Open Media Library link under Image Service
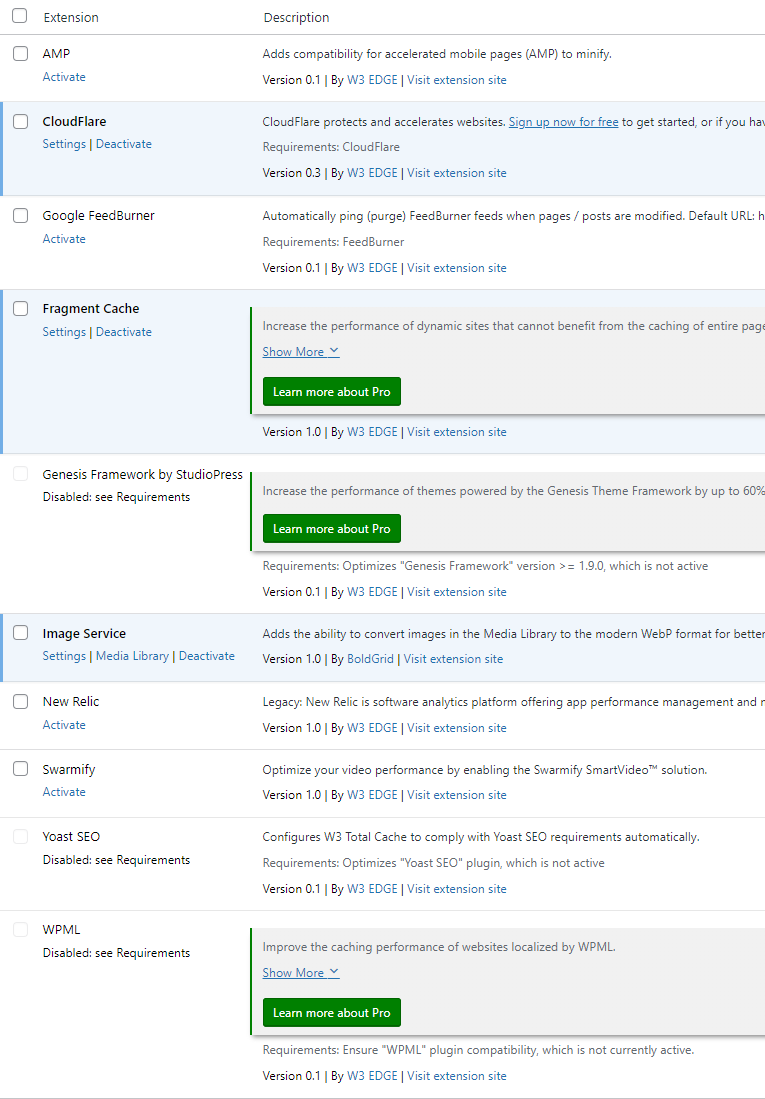765x1099 pixels. tap(132, 656)
